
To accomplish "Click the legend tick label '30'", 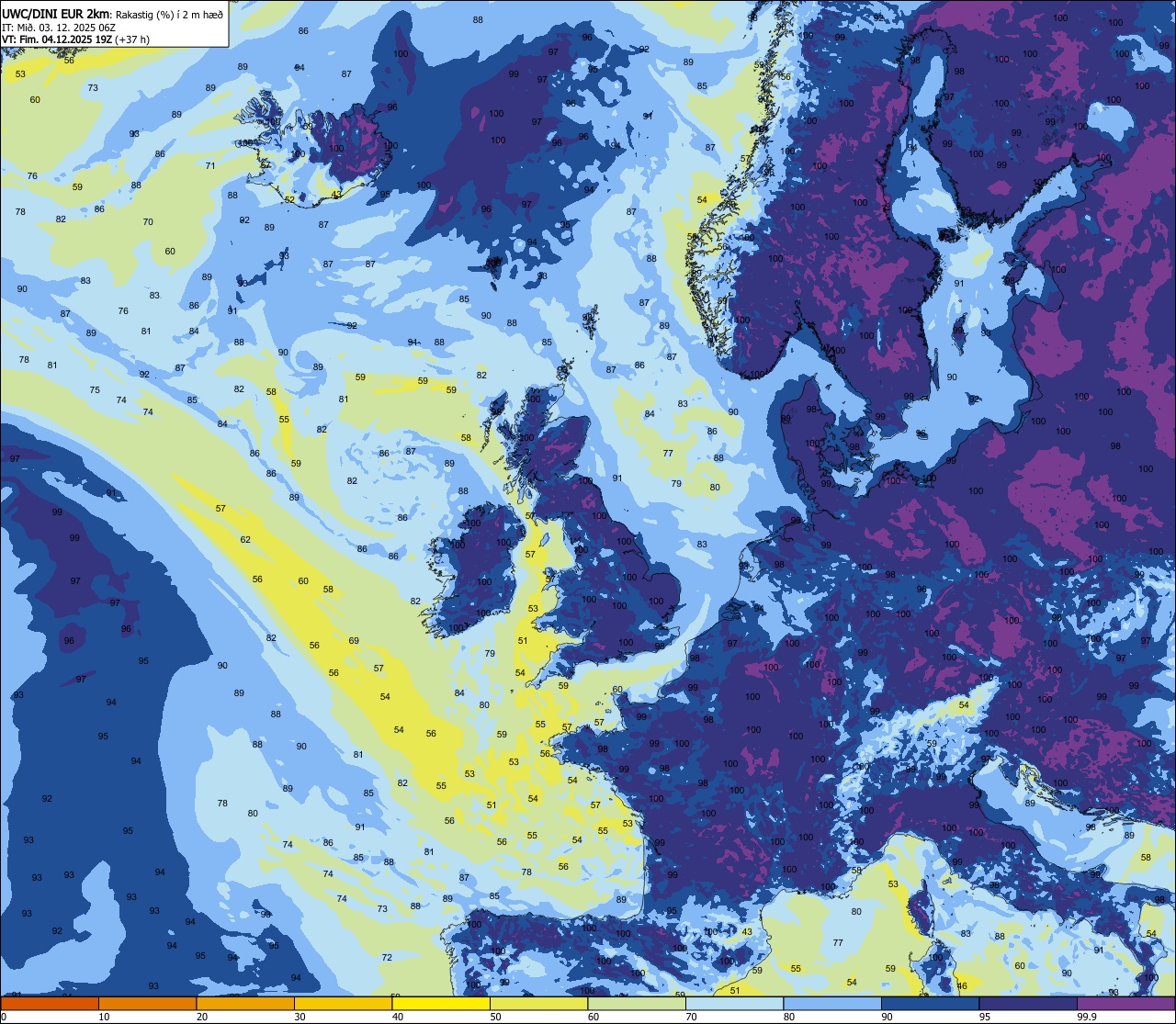I will pyautogui.click(x=300, y=1017).
